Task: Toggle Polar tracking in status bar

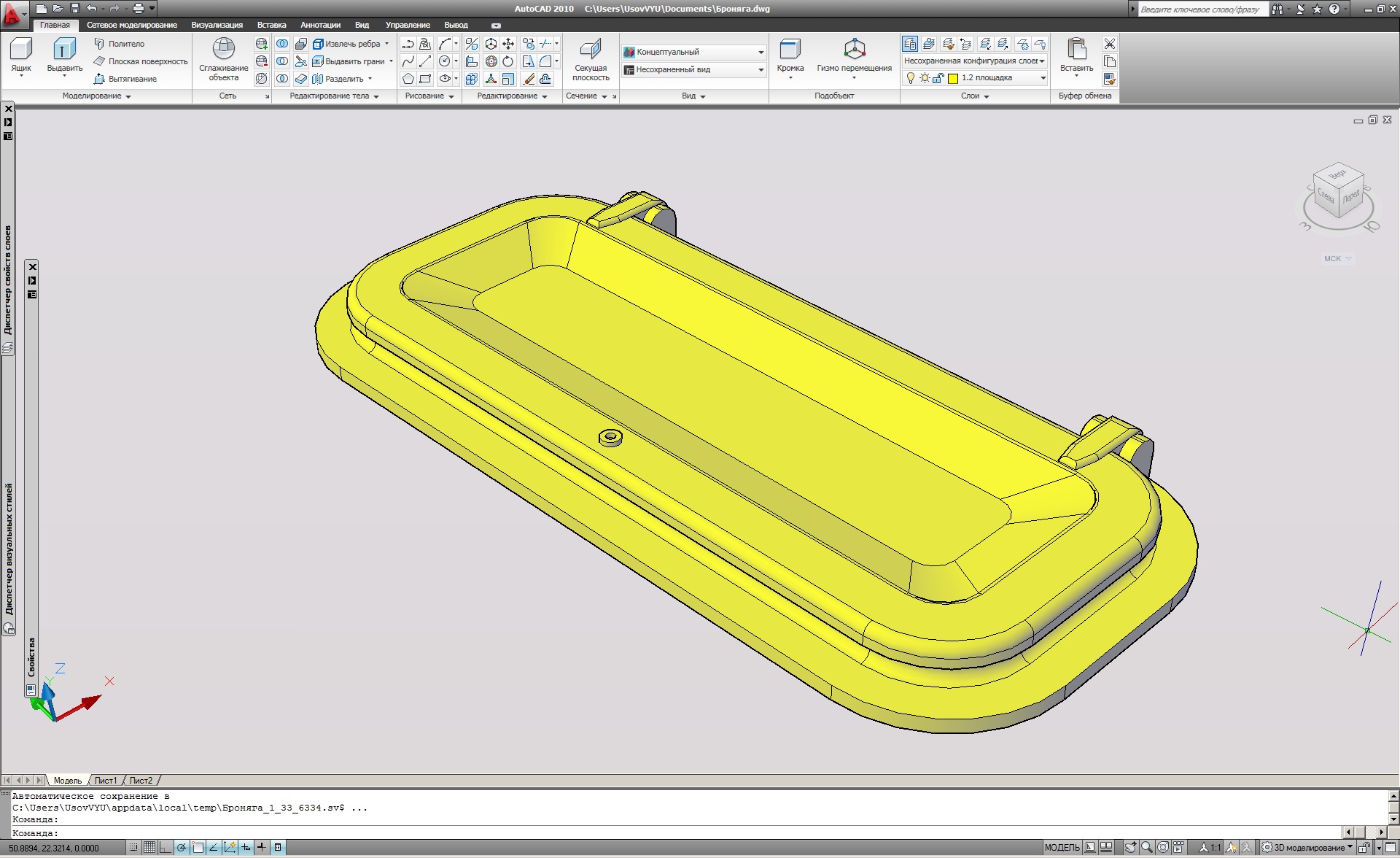Action: pyautogui.click(x=182, y=847)
